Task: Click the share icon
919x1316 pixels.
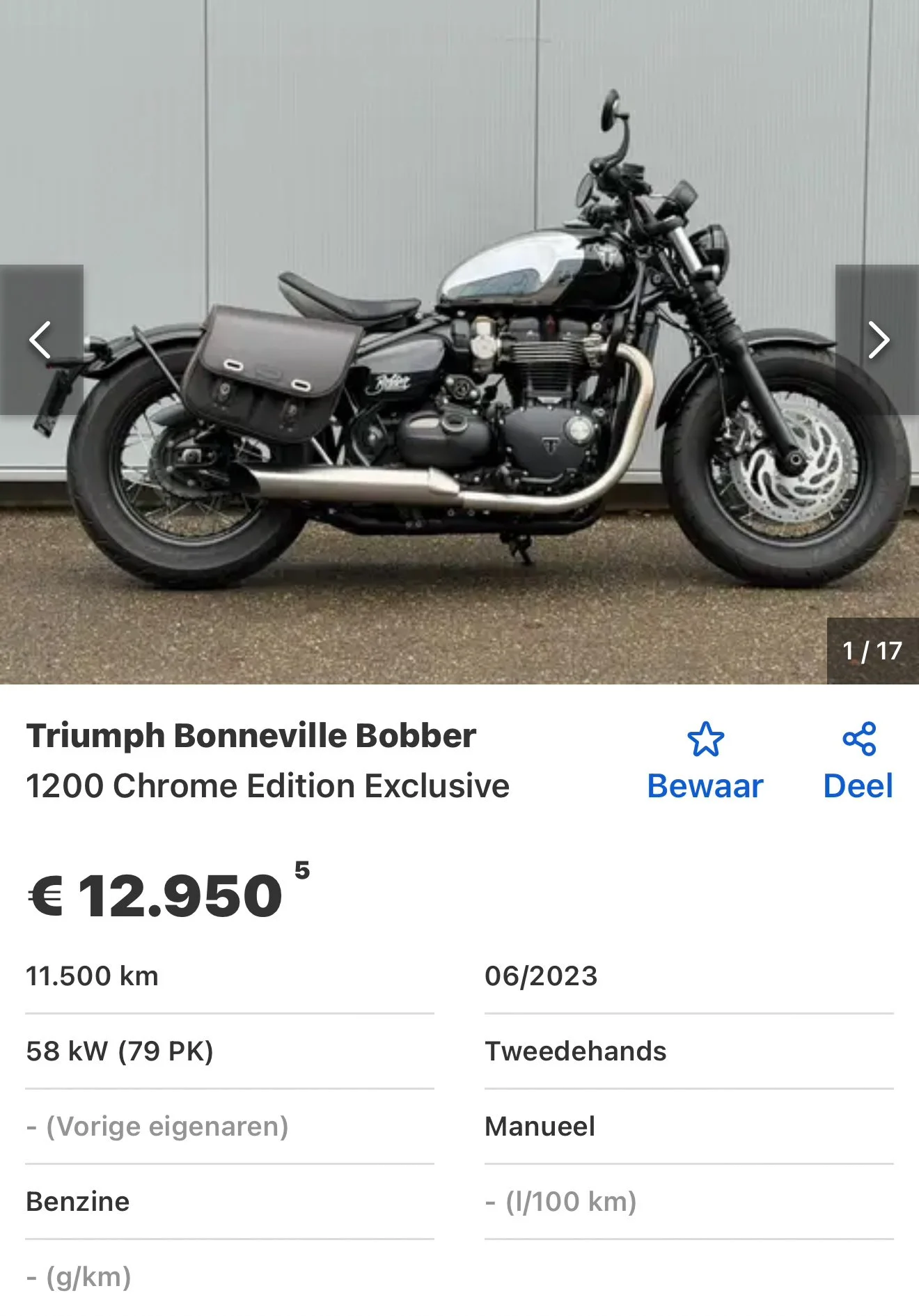Action: (859, 739)
